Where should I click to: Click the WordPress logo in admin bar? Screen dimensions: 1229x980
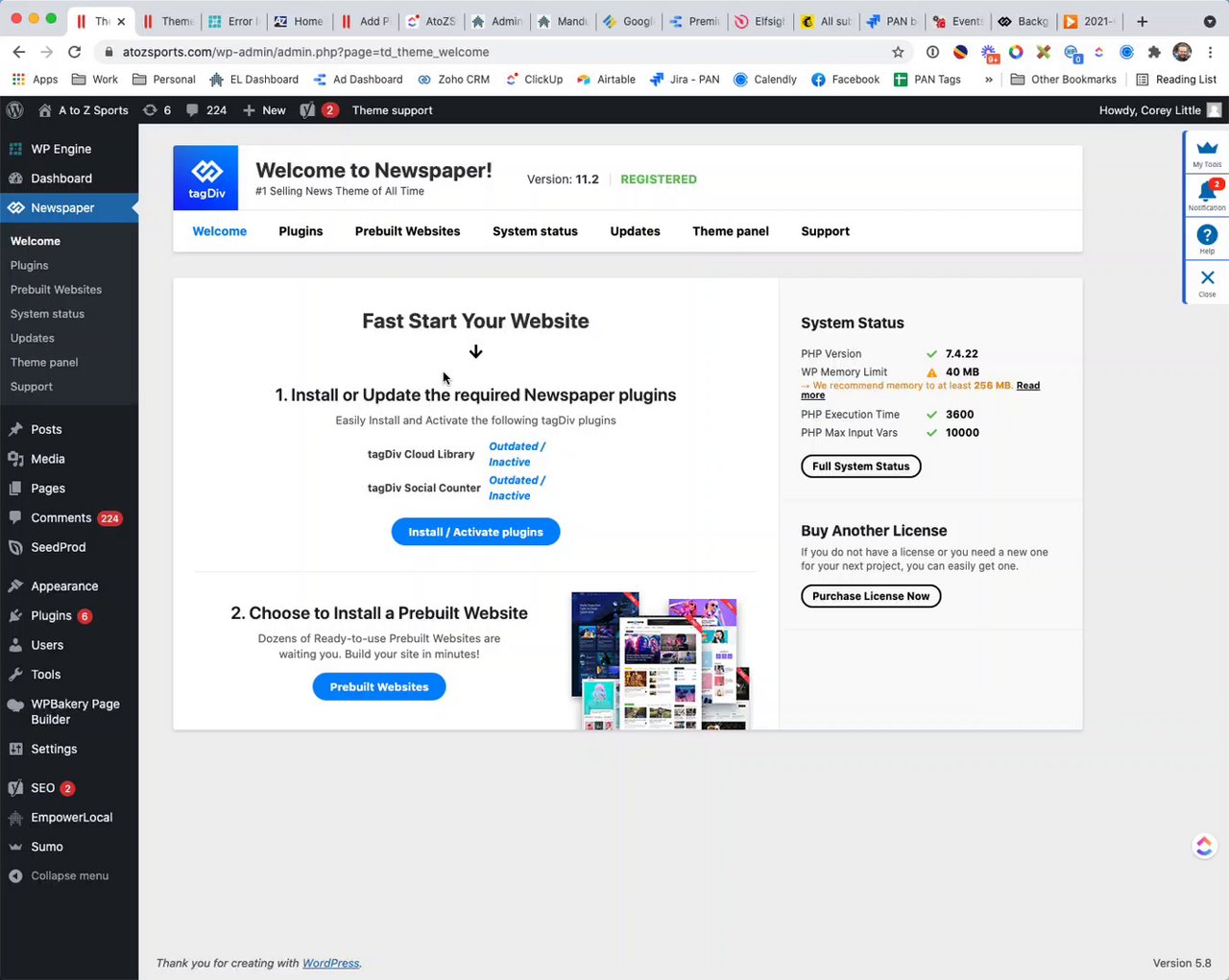tap(14, 110)
